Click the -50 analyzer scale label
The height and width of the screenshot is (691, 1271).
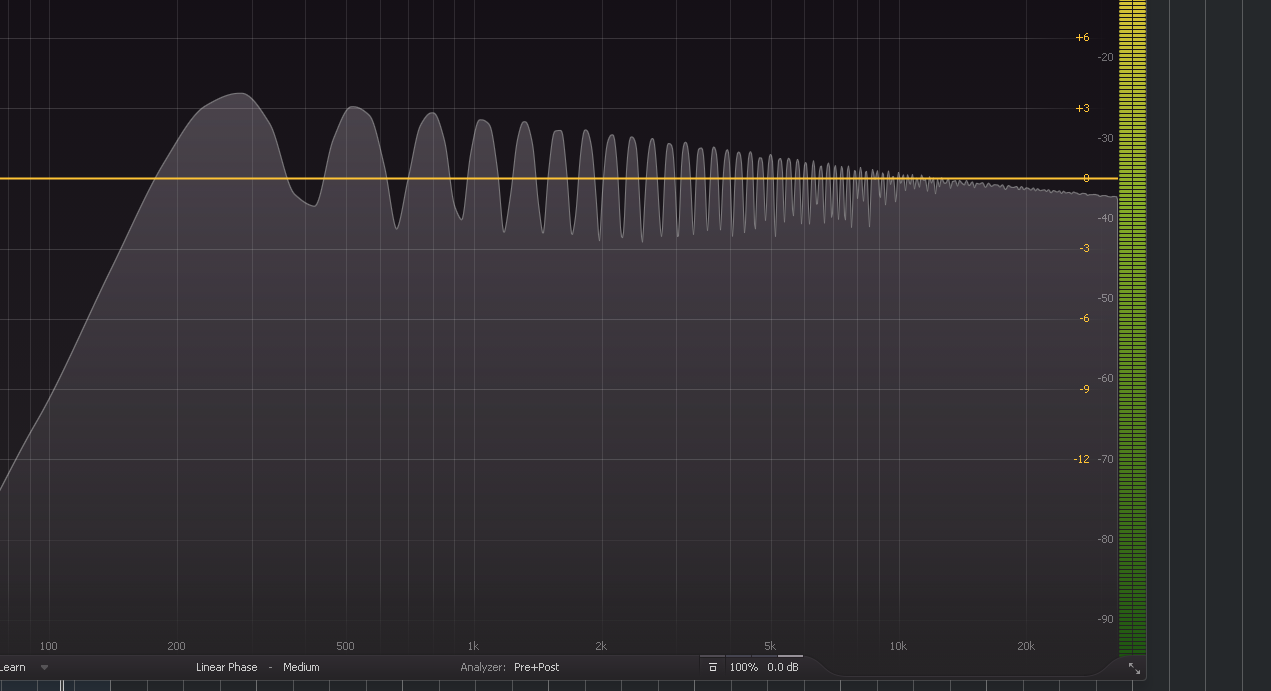[x=1105, y=298]
